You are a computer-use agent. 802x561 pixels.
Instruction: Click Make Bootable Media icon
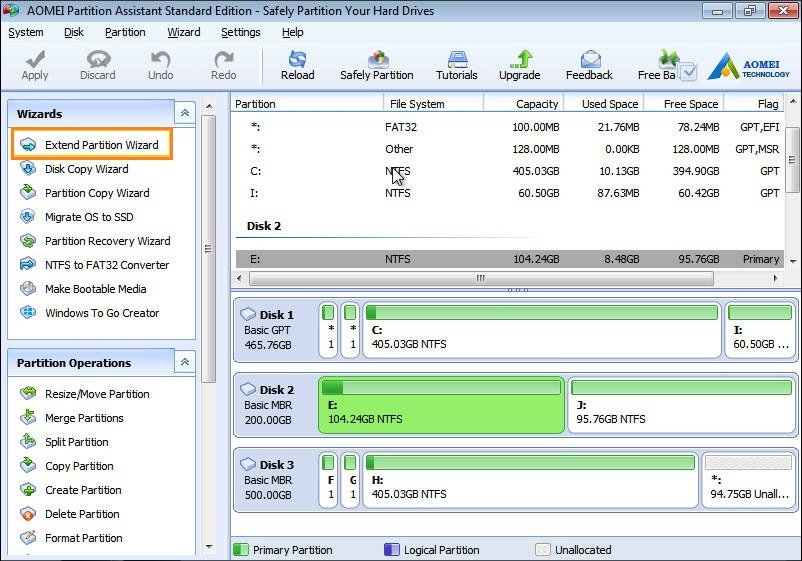click(28, 289)
